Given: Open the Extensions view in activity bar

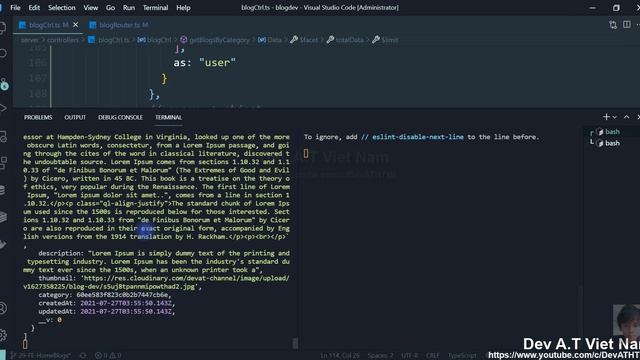Looking at the screenshot, I should click(x=3, y=162).
